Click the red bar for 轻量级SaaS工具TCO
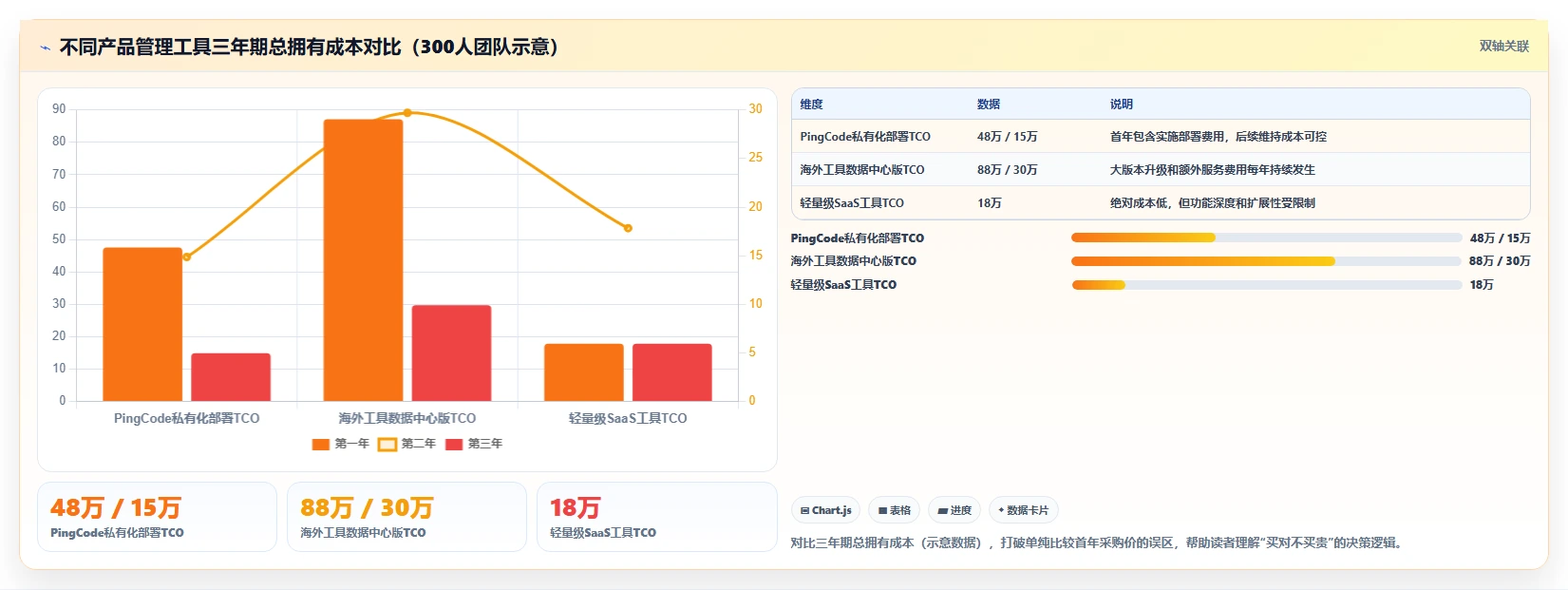 coord(672,372)
